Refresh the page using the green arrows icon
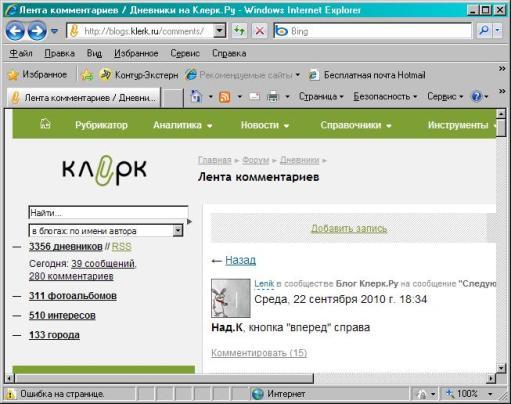Screen dimensions: 511x404 point(239,31)
